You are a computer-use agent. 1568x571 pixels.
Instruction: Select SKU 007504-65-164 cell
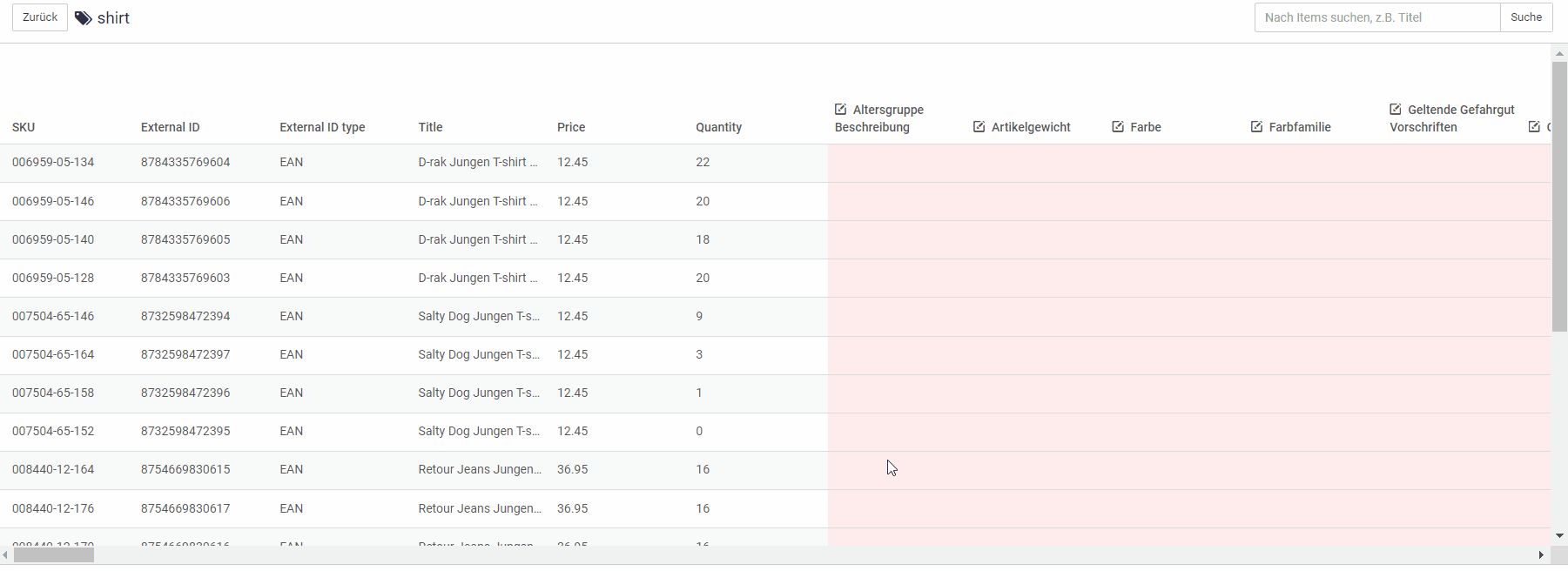pyautogui.click(x=53, y=354)
